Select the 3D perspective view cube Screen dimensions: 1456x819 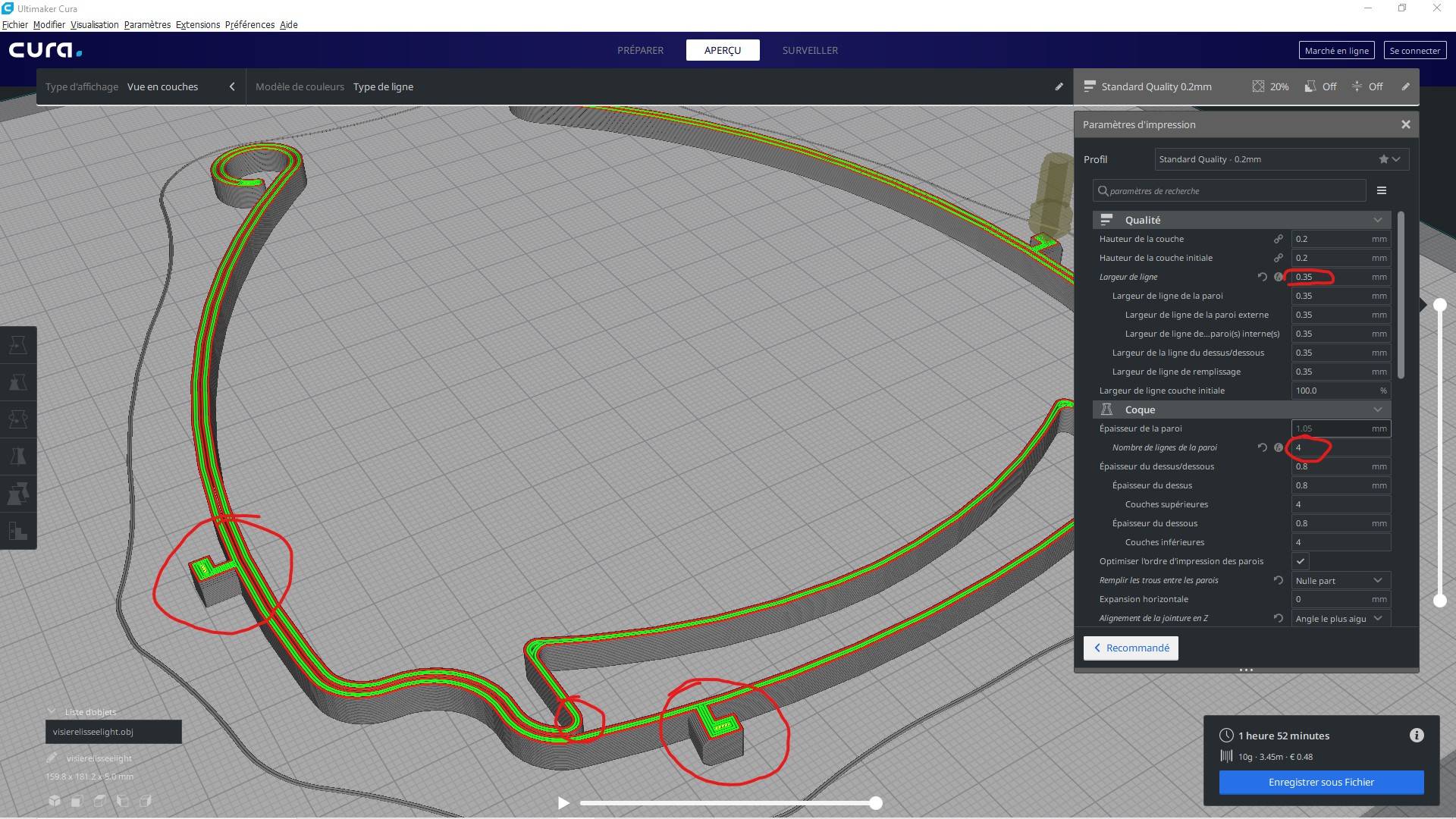55,801
